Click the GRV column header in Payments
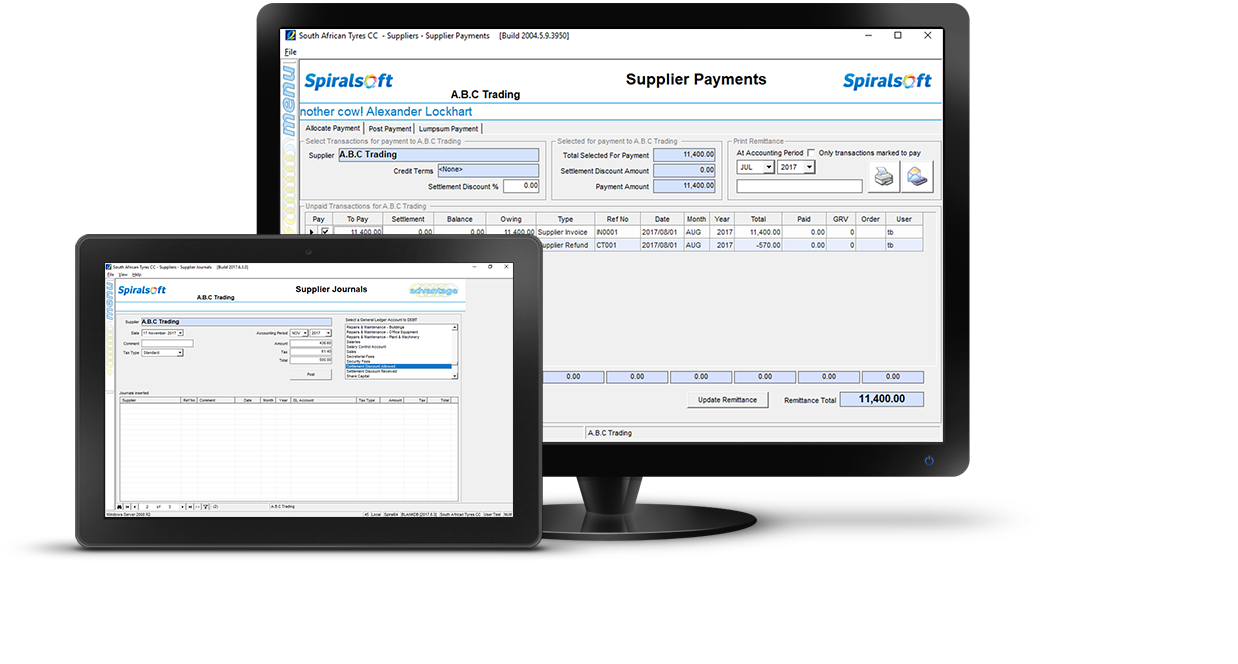 click(x=841, y=218)
